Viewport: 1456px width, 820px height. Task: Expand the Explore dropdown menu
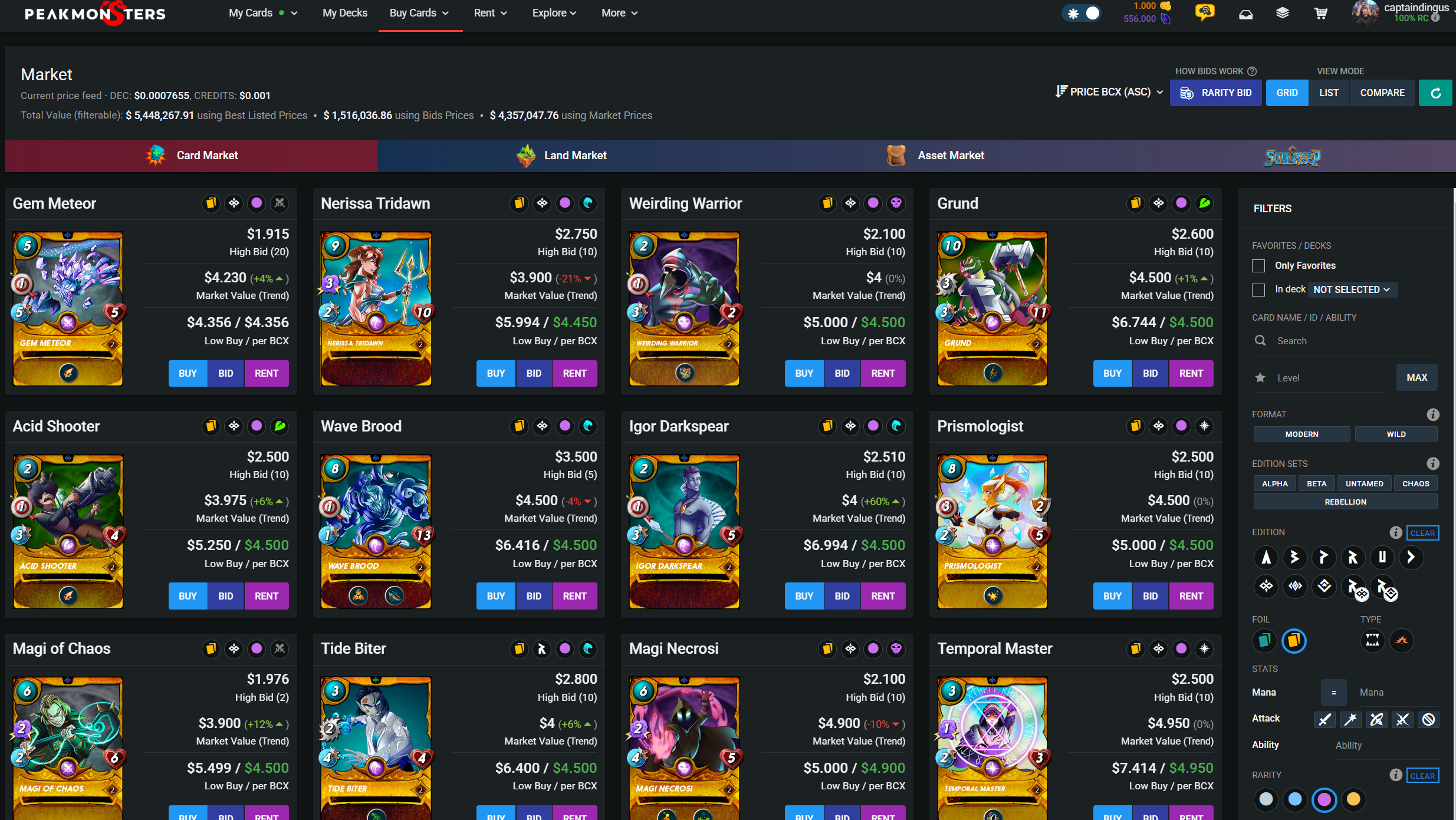click(x=554, y=13)
